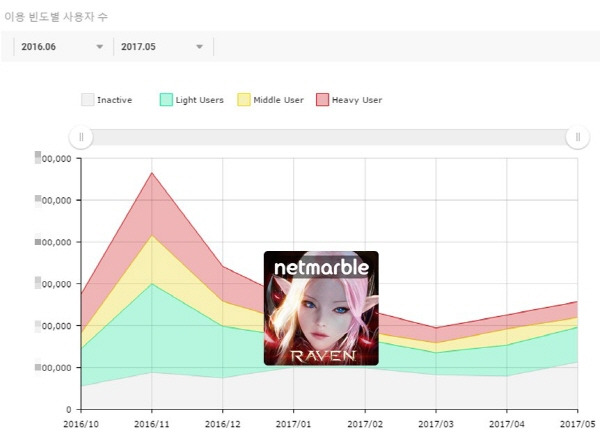Click the gray range slider track
This screenshot has width=600, height=439.
tap(329, 137)
